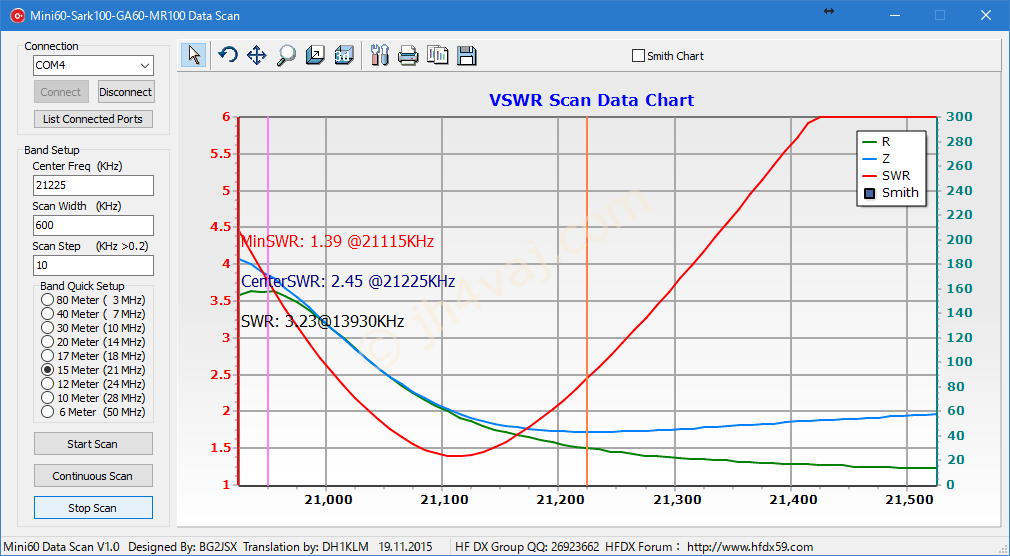Click the print chart icon
Viewport: 1010px width, 556px height.
point(408,55)
